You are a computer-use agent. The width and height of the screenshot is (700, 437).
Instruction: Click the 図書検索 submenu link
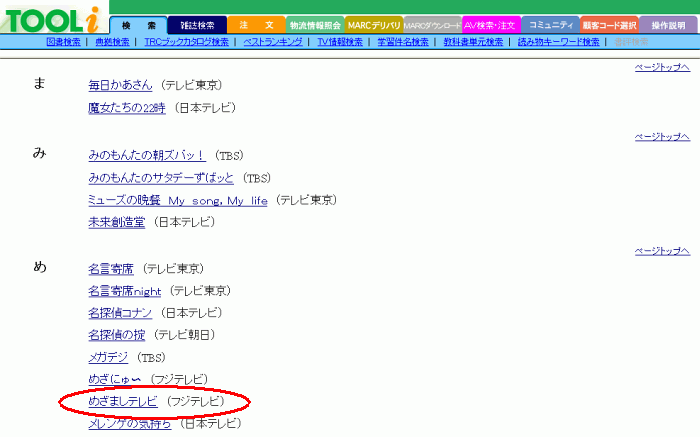[63, 42]
